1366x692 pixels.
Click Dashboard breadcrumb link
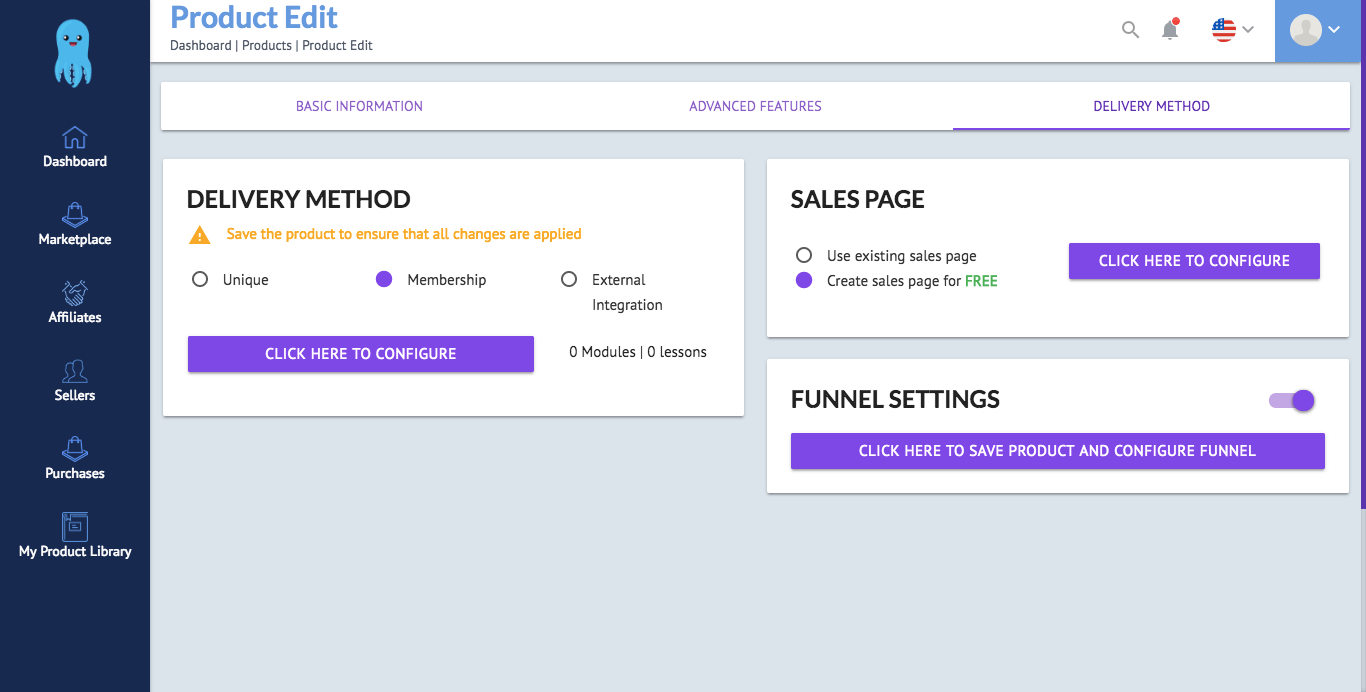pyautogui.click(x=201, y=45)
